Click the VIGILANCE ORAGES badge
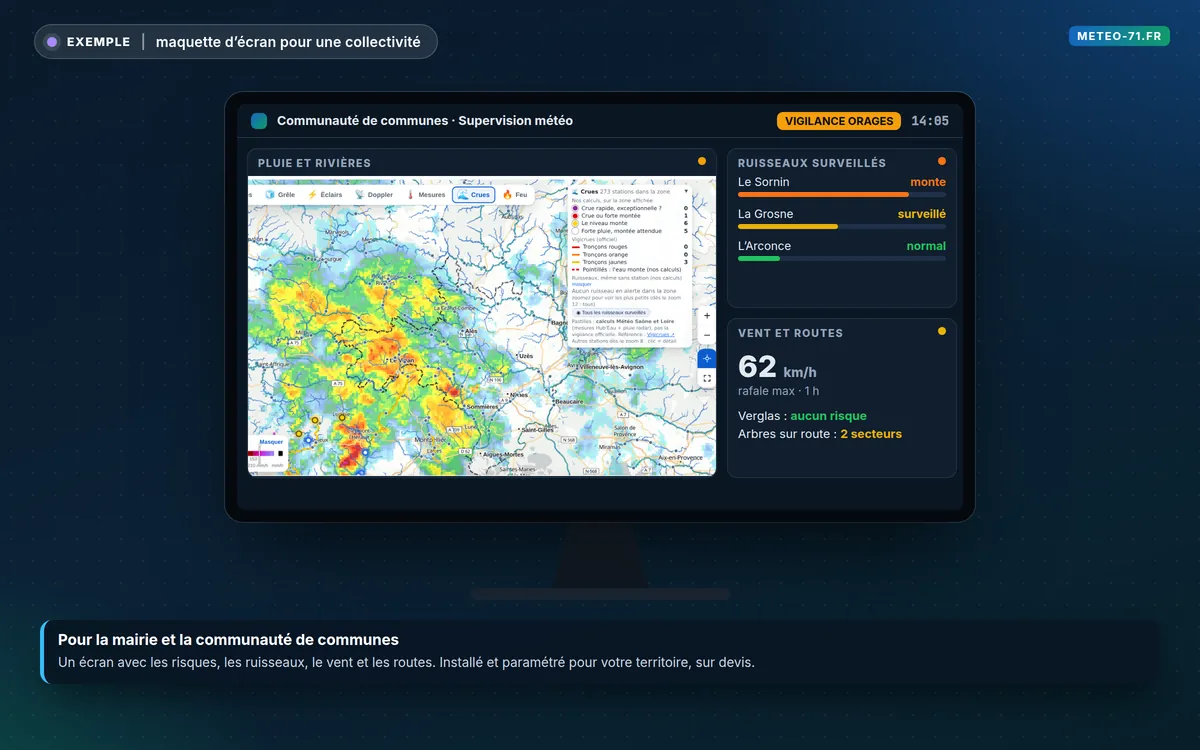Viewport: 1200px width, 750px height. [839, 121]
